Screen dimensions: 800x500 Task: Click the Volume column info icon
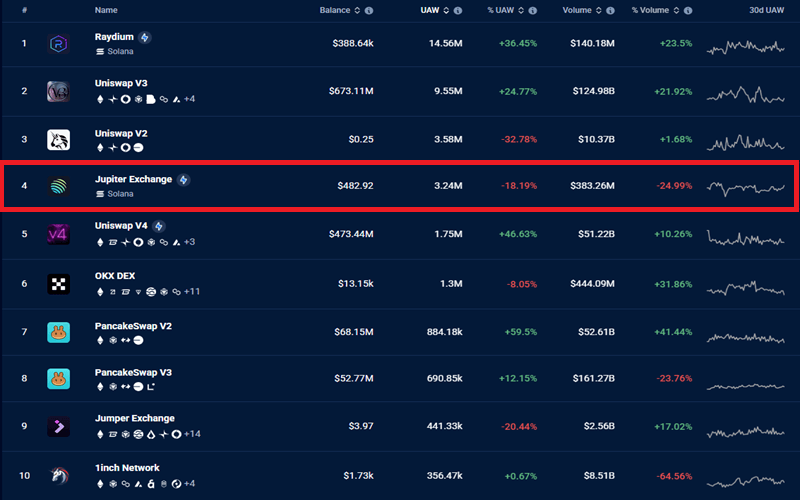[x=610, y=10]
